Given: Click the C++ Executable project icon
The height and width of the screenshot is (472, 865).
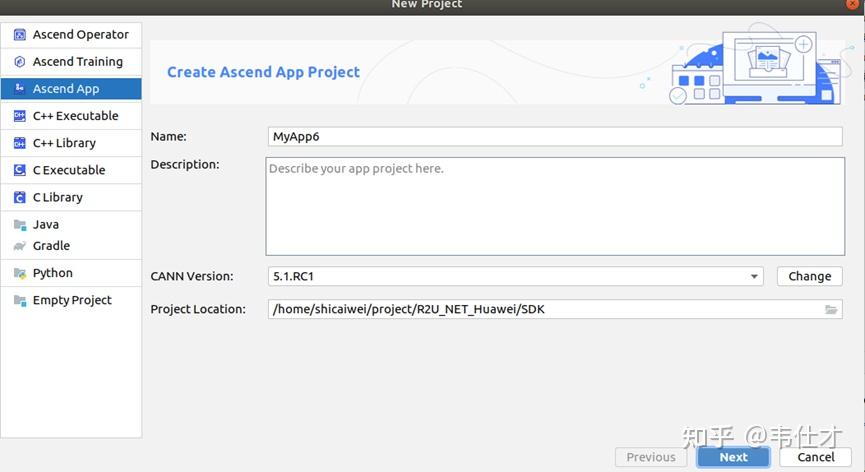Looking at the screenshot, I should [x=19, y=116].
